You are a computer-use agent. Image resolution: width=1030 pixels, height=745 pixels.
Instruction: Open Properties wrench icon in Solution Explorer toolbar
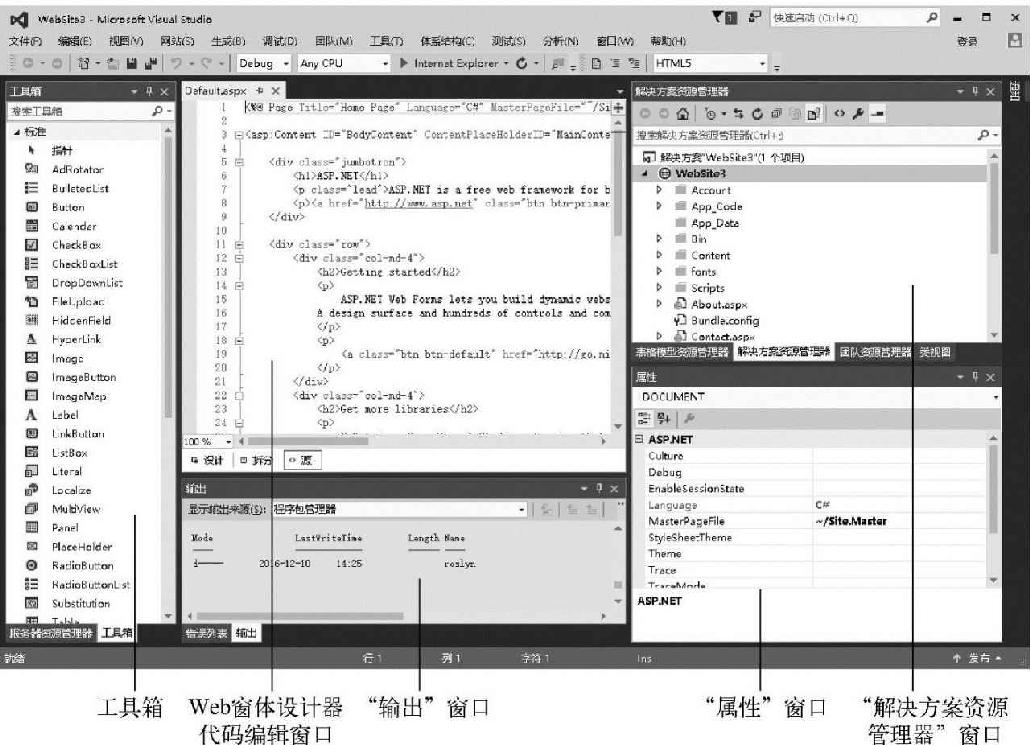[x=858, y=114]
